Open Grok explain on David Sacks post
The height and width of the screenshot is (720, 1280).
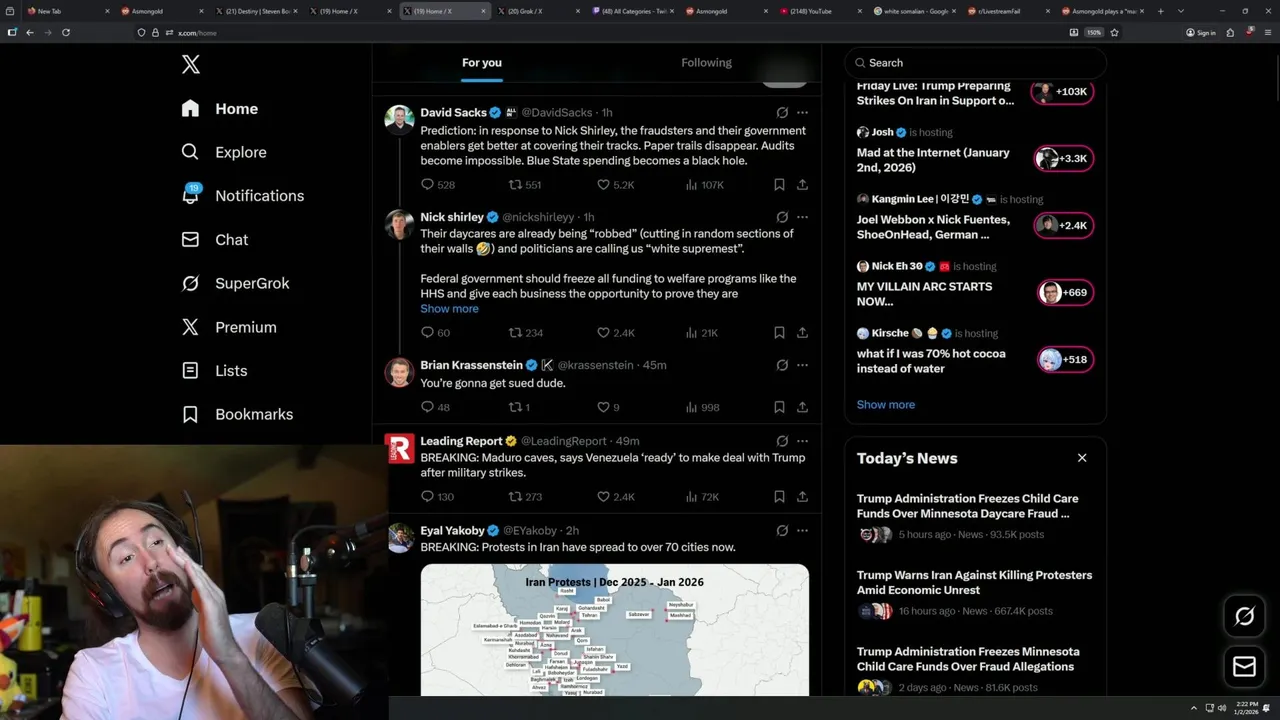[x=782, y=113]
